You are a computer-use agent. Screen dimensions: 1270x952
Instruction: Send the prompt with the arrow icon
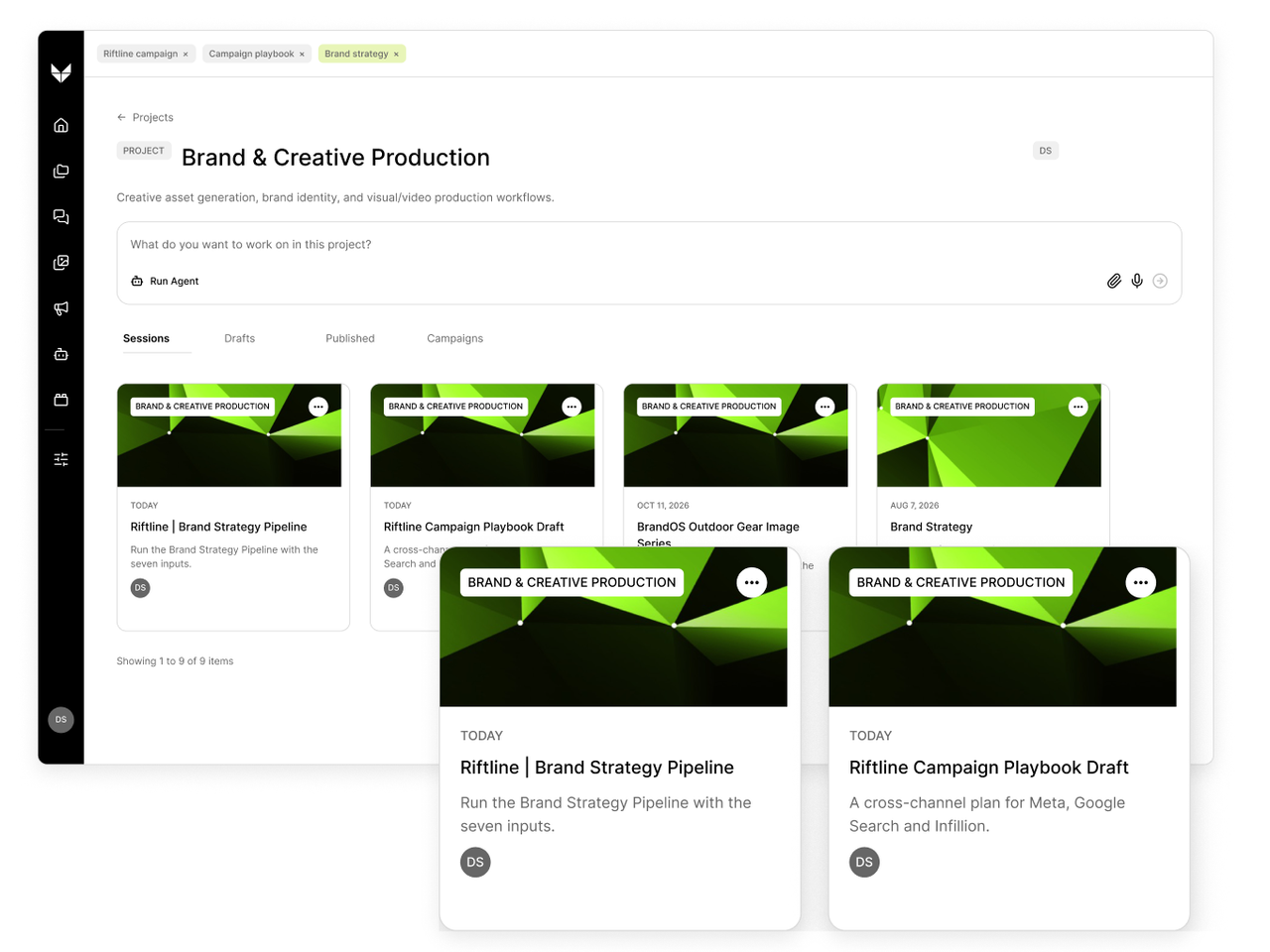pos(1160,282)
